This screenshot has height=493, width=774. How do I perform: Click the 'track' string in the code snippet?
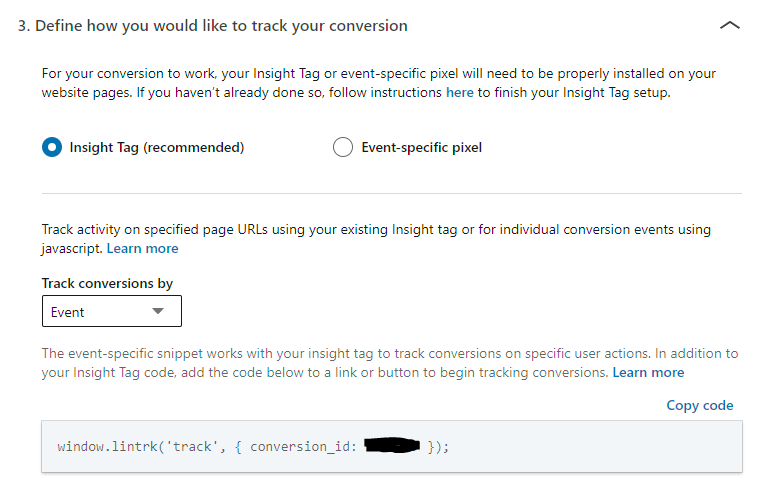point(192,447)
